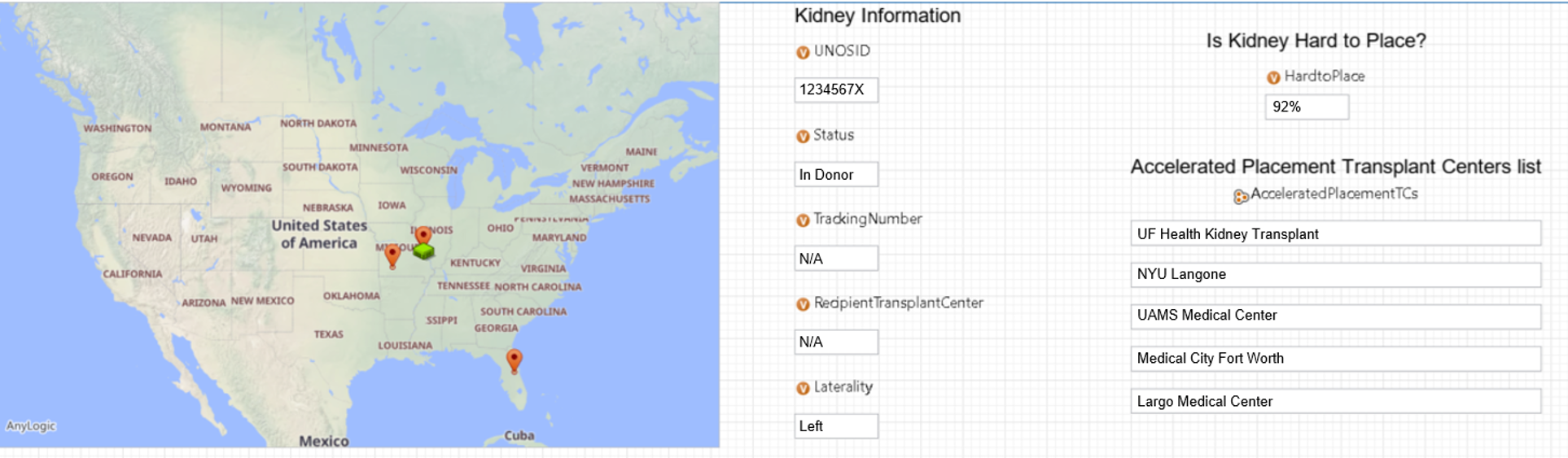Click the Status field showing In Donor
Image resolution: width=1568 pixels, height=458 pixels.
[835, 174]
